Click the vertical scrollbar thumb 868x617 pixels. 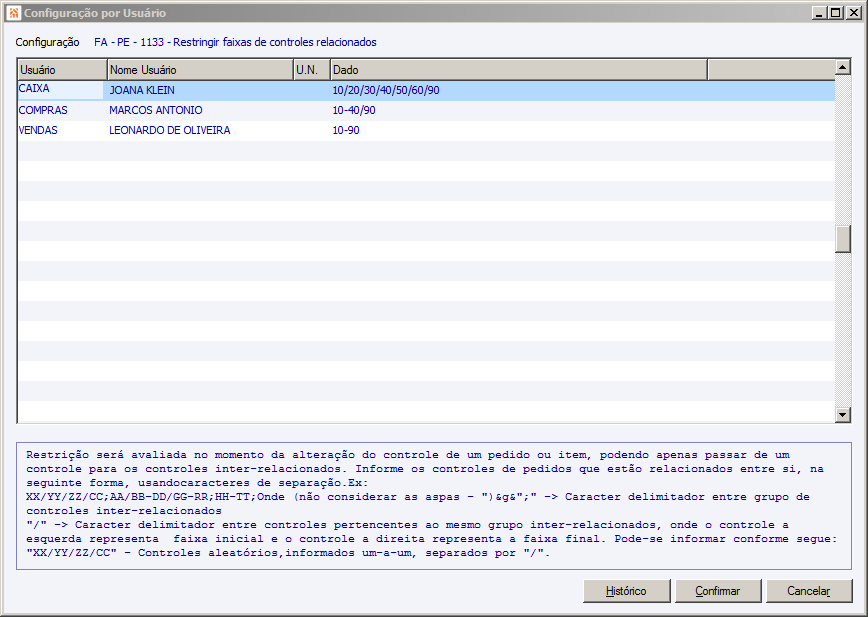pyautogui.click(x=843, y=239)
